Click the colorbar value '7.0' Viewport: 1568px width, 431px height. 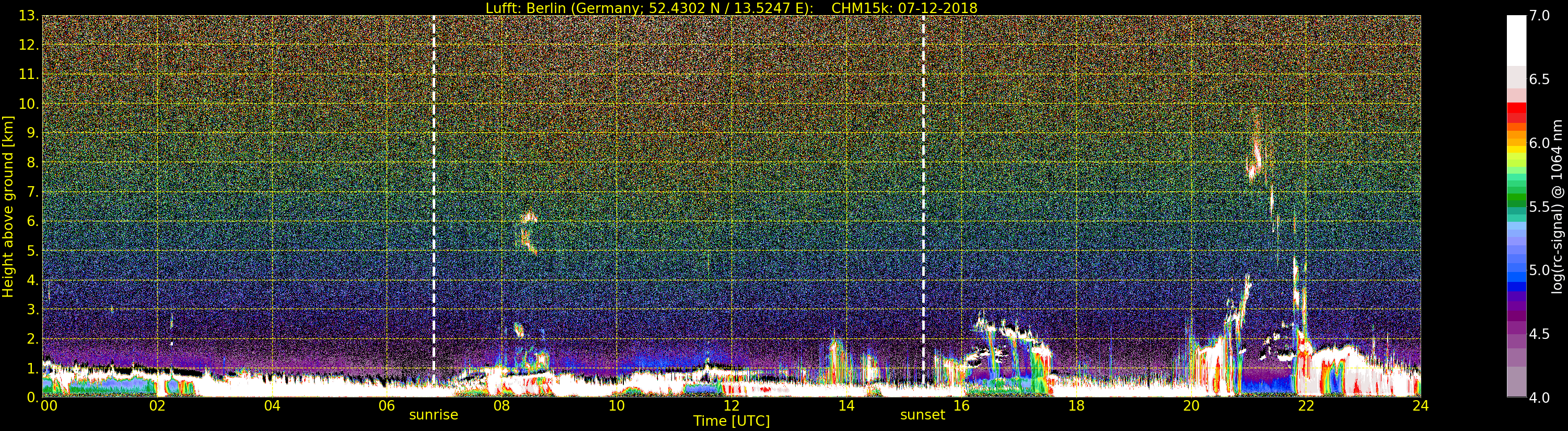(x=1539, y=16)
